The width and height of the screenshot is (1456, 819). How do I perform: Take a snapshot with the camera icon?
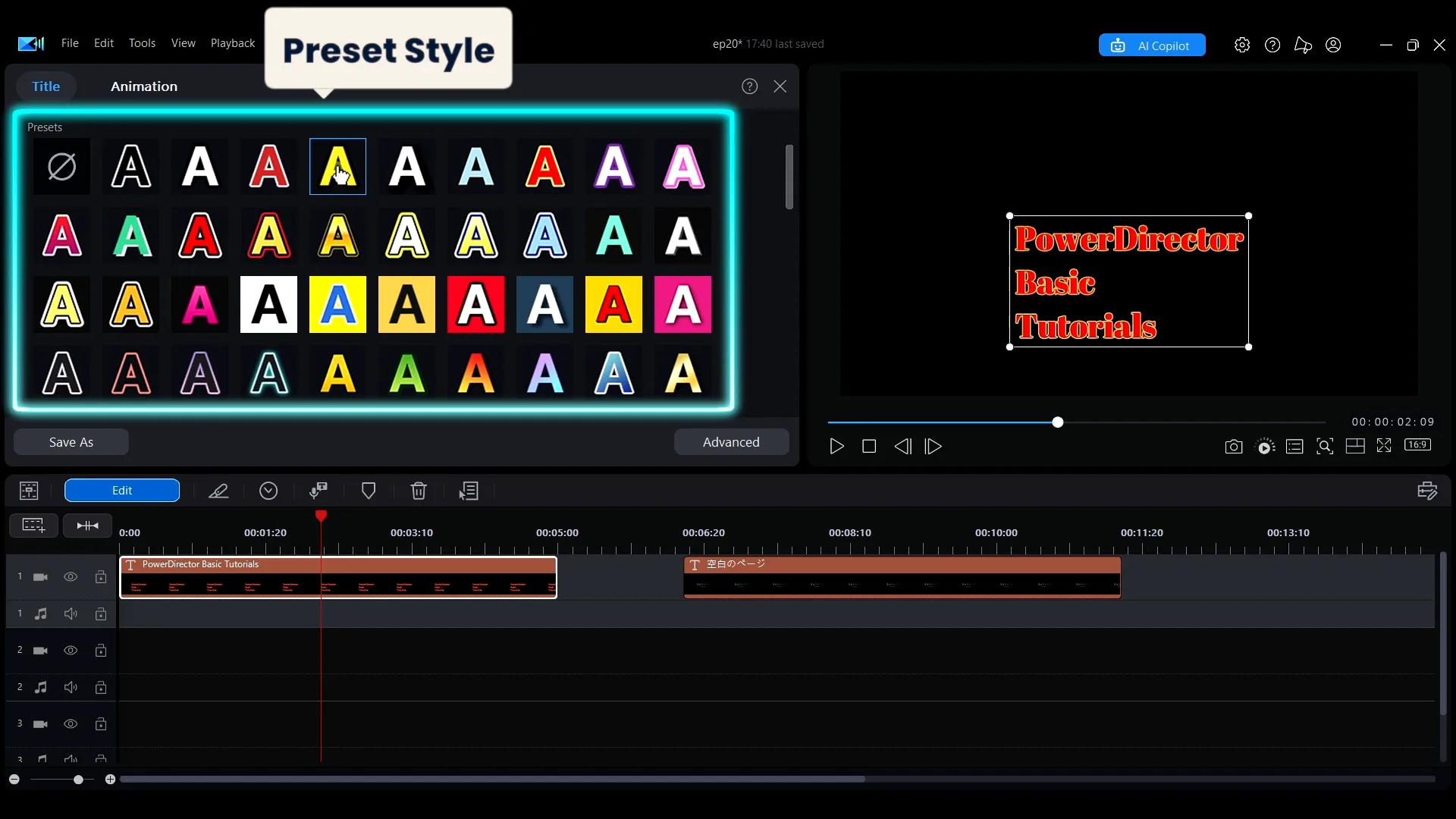pos(1234,447)
